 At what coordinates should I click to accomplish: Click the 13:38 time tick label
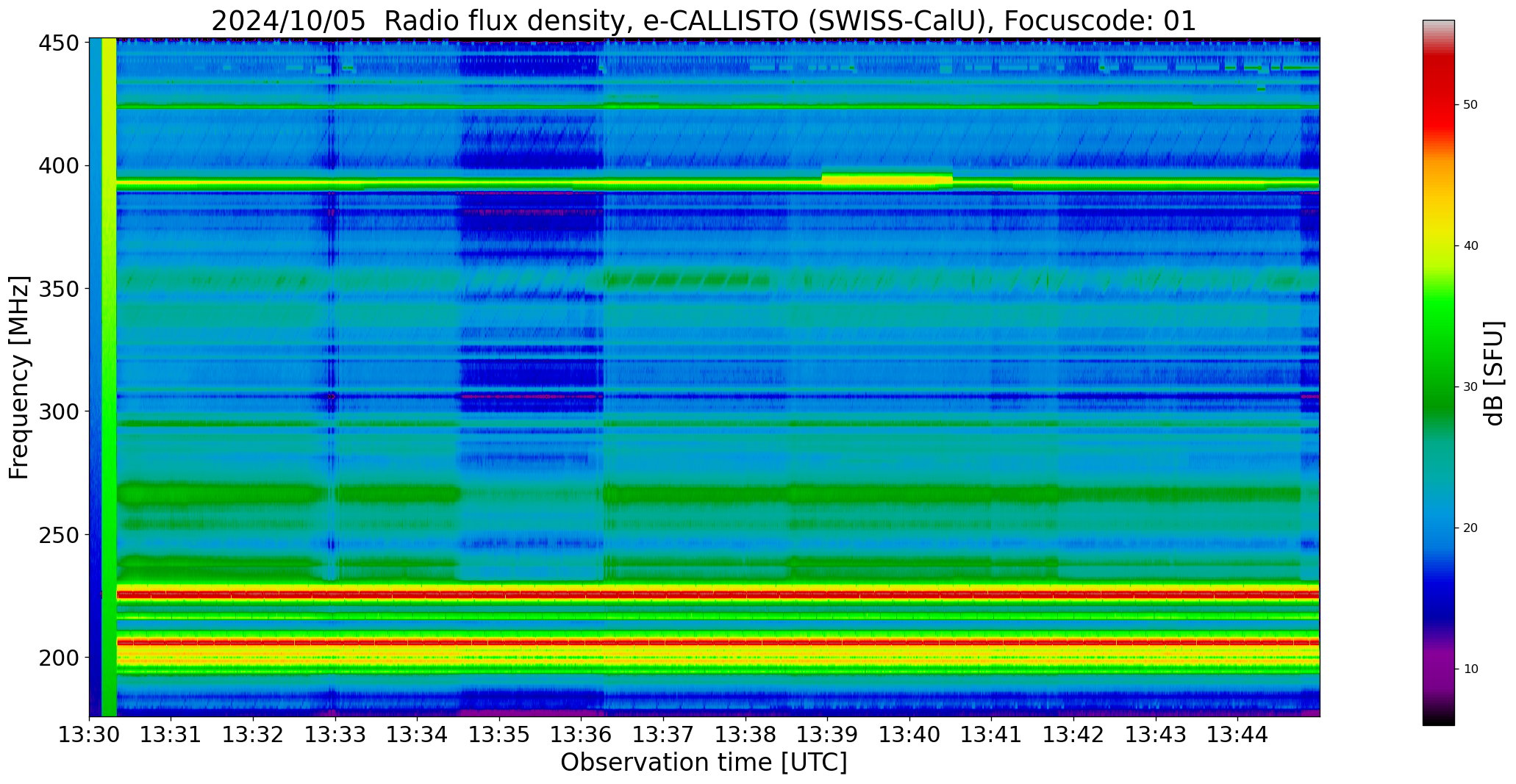(746, 735)
